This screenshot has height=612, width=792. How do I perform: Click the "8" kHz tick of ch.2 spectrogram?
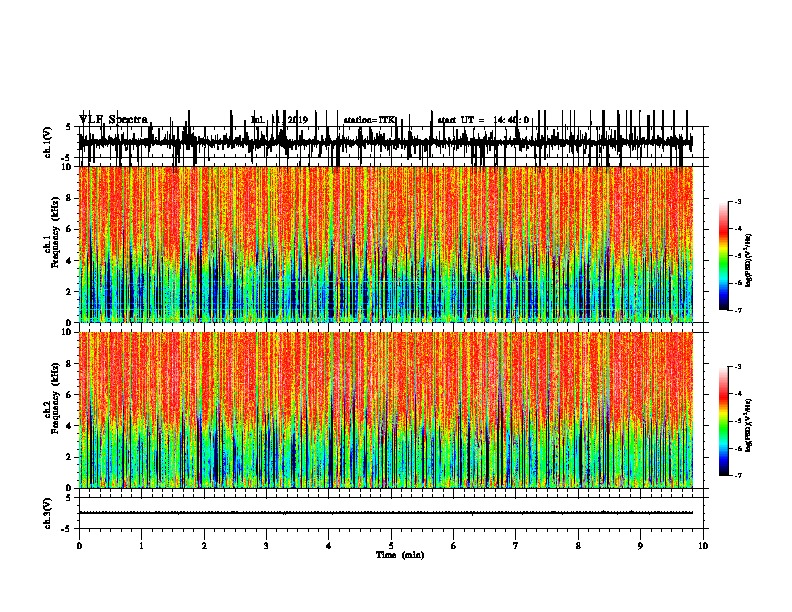point(69,364)
